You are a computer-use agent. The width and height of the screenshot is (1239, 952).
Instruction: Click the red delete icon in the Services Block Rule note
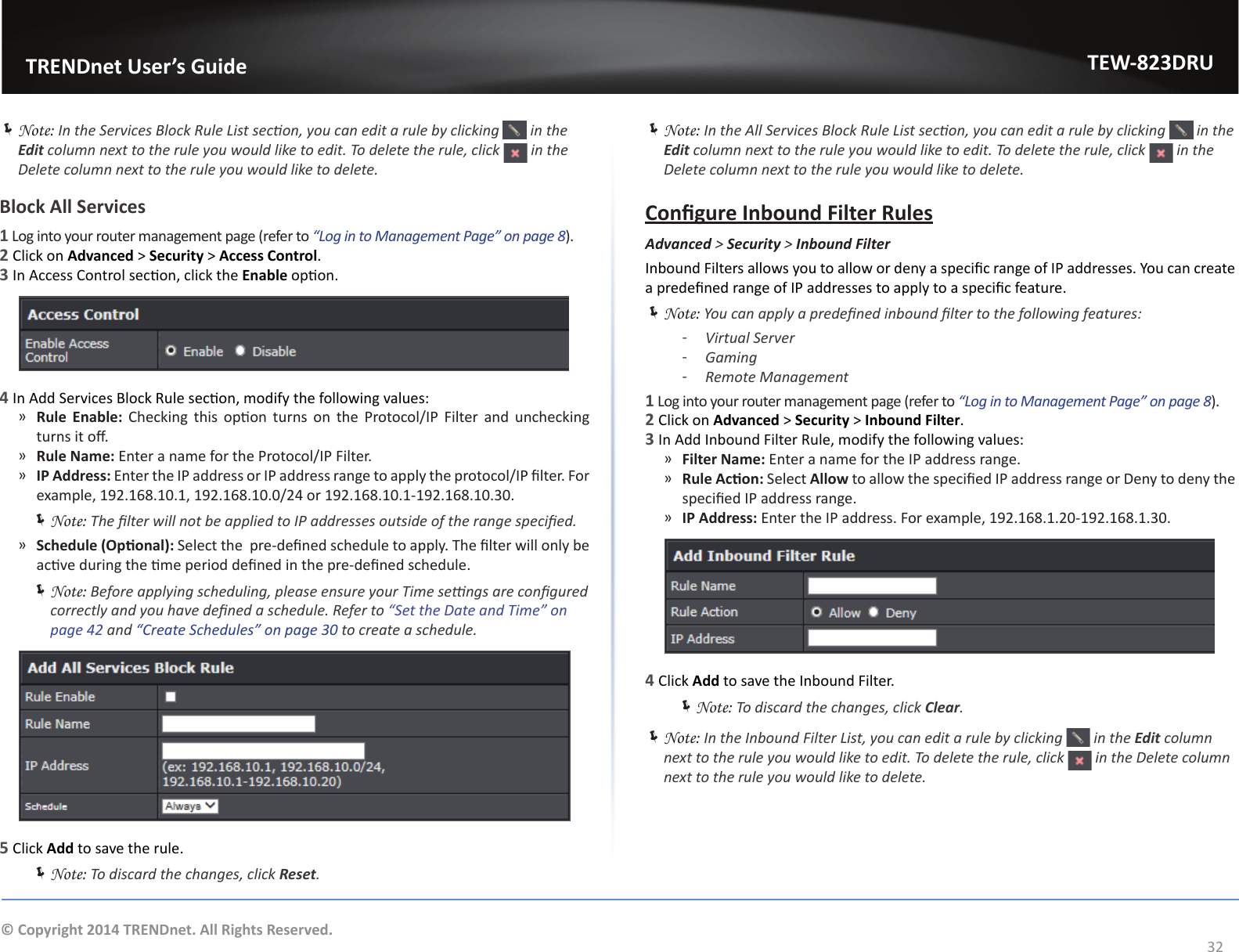coord(515,153)
